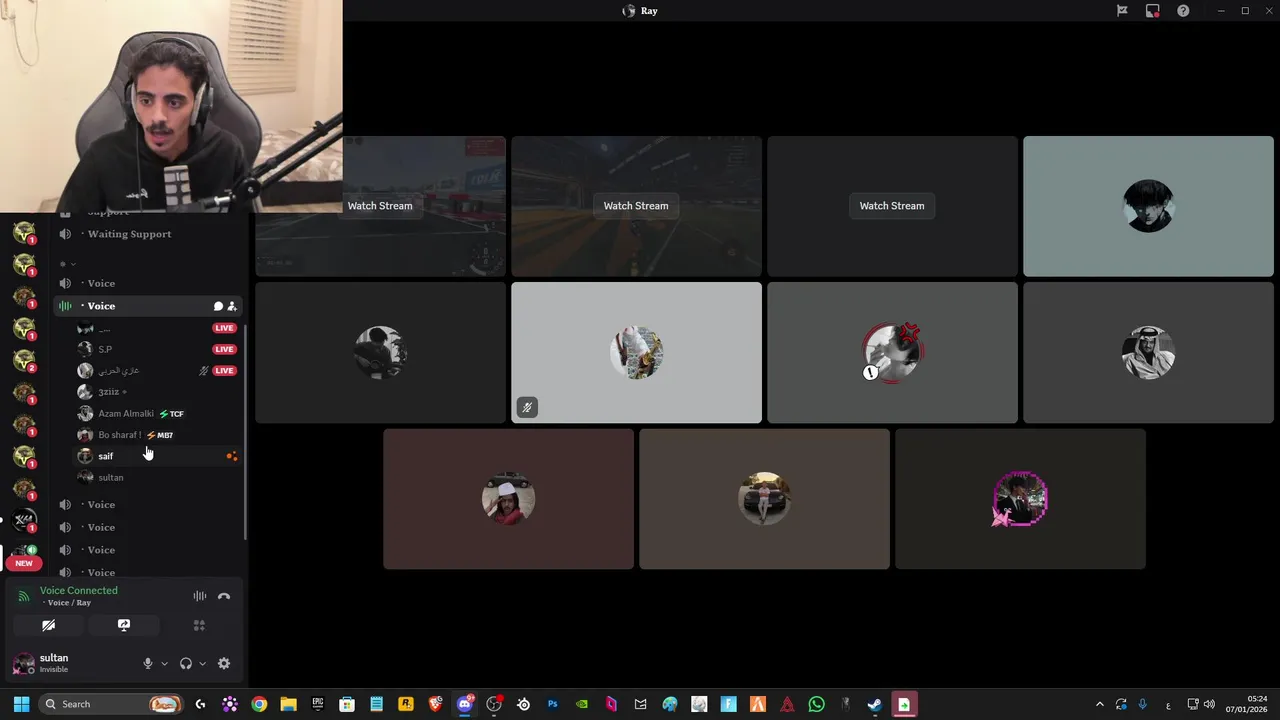Open Steam from the taskbar
This screenshot has height=720, width=1280.
tap(874, 704)
